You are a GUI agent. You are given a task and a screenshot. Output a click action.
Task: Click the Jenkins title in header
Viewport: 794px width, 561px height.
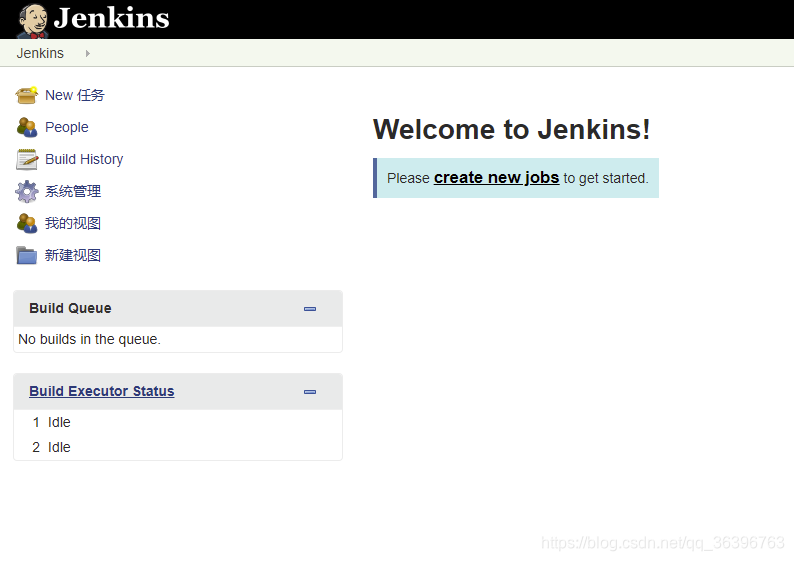pyautogui.click(x=111, y=18)
